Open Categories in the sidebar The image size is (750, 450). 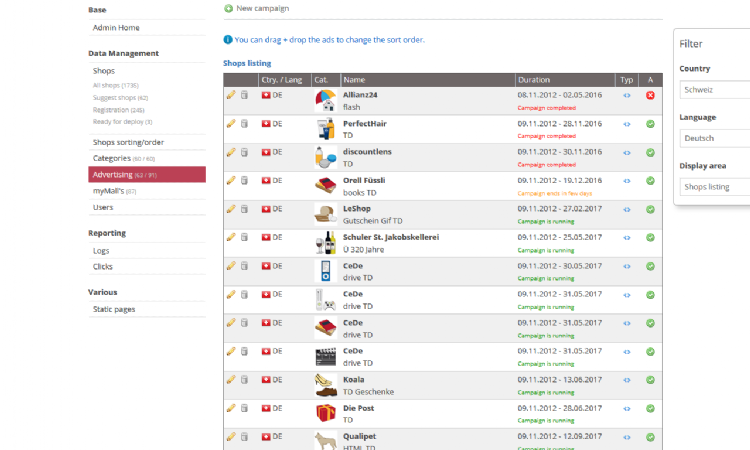pos(112,158)
